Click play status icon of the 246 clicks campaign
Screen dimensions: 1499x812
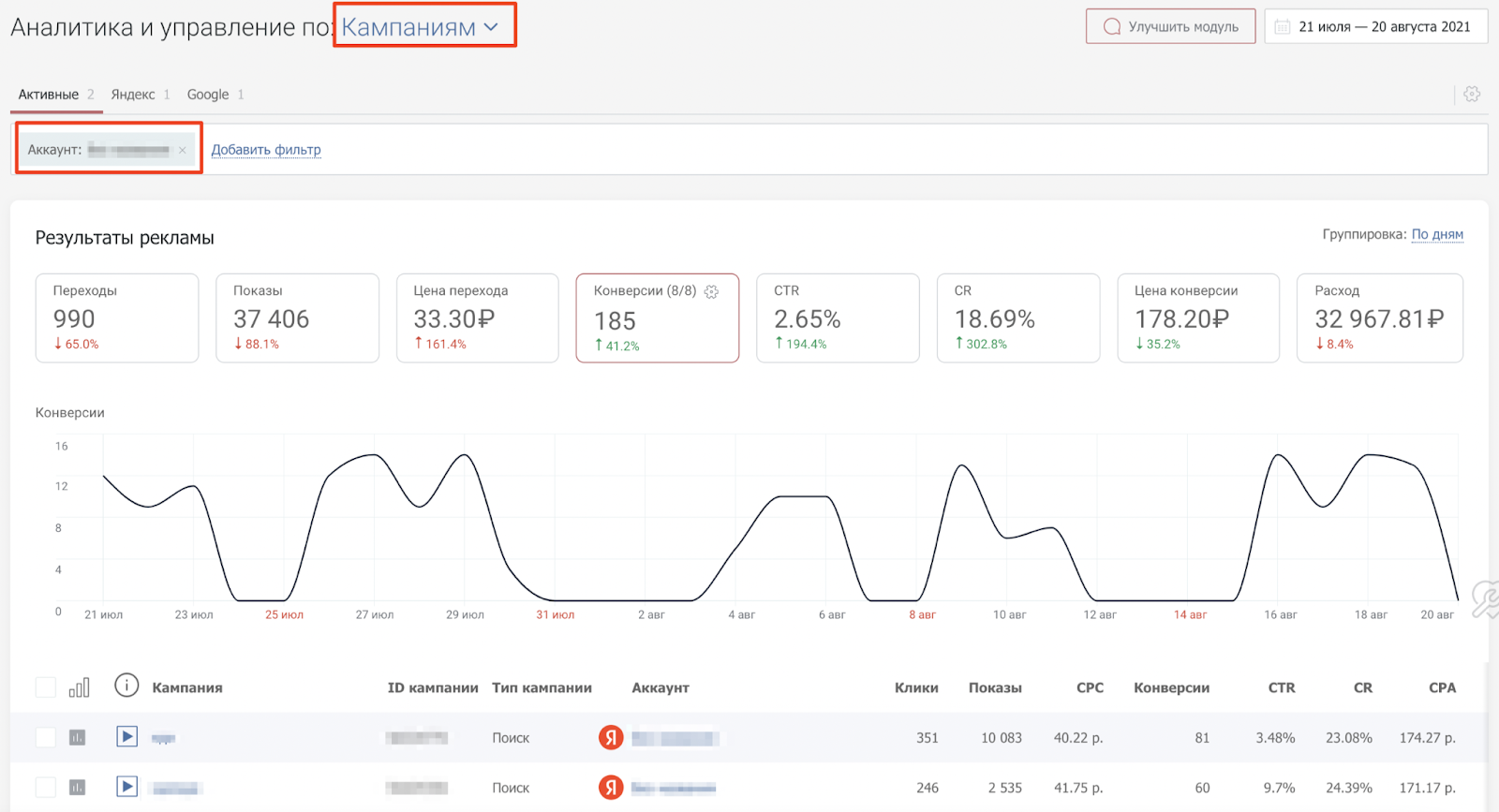click(x=127, y=787)
